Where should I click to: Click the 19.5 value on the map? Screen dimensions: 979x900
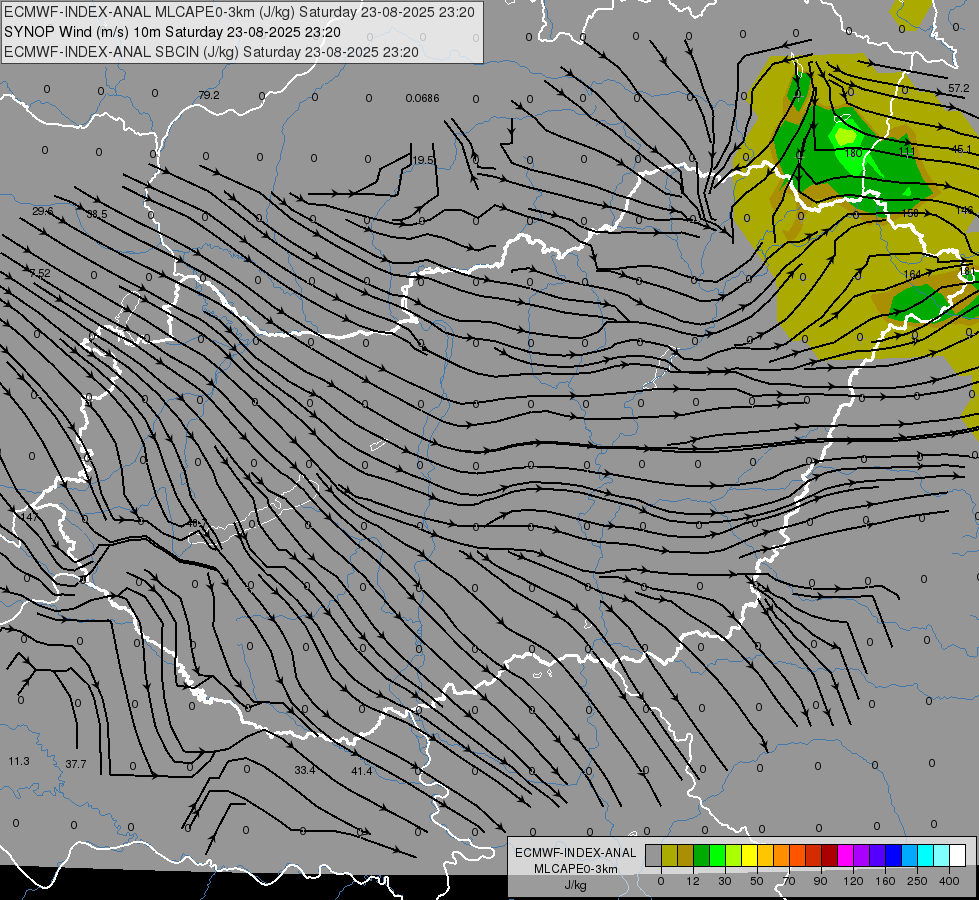point(423,161)
